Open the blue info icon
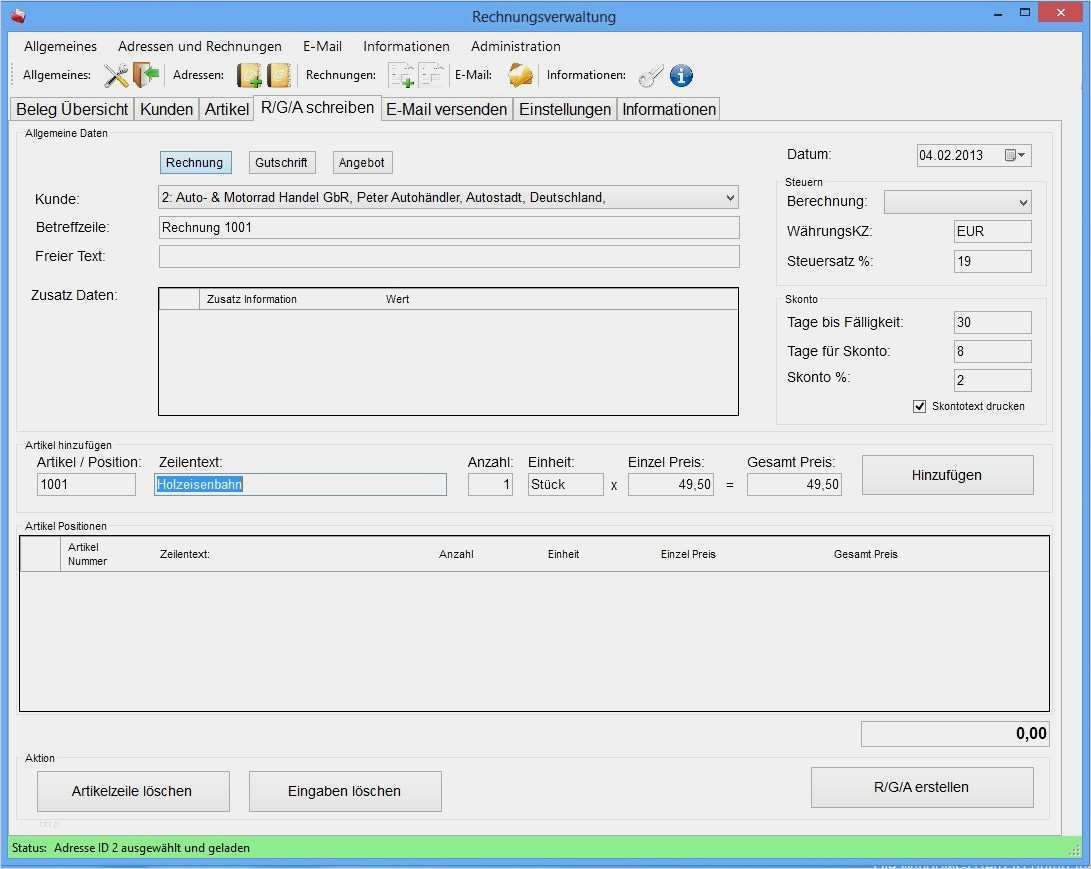 click(x=681, y=76)
